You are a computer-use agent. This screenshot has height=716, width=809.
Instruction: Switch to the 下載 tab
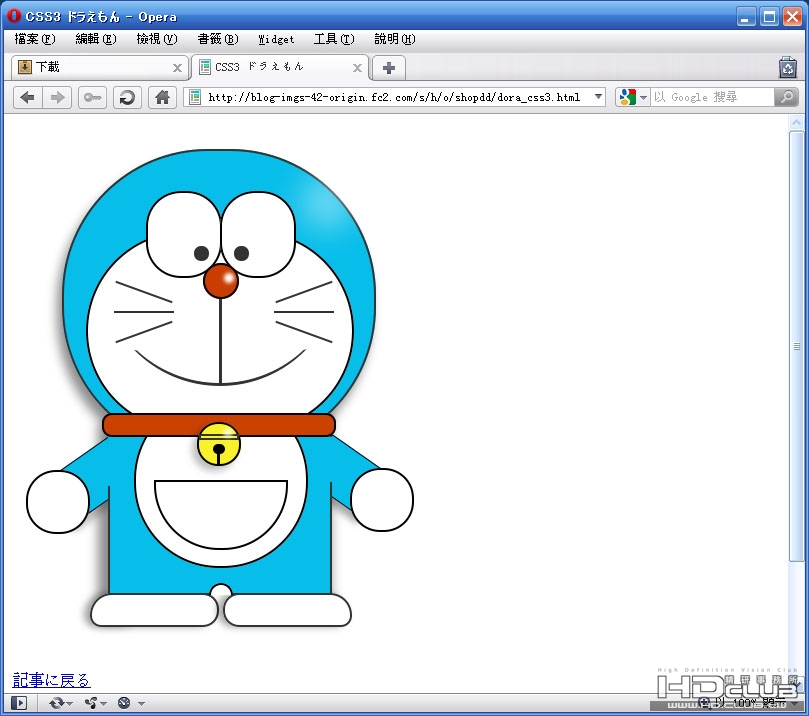point(98,68)
